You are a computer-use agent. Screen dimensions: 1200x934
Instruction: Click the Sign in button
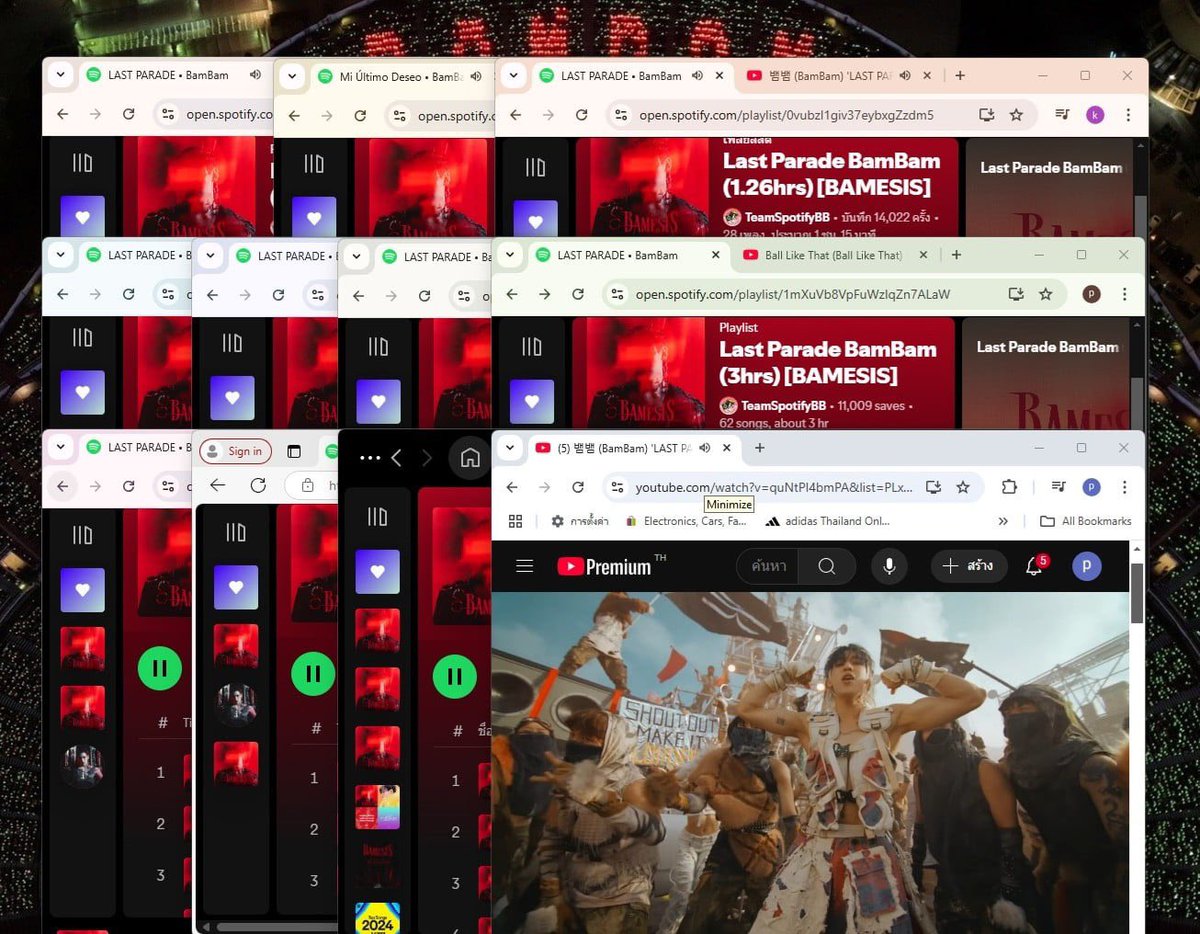pyautogui.click(x=236, y=451)
